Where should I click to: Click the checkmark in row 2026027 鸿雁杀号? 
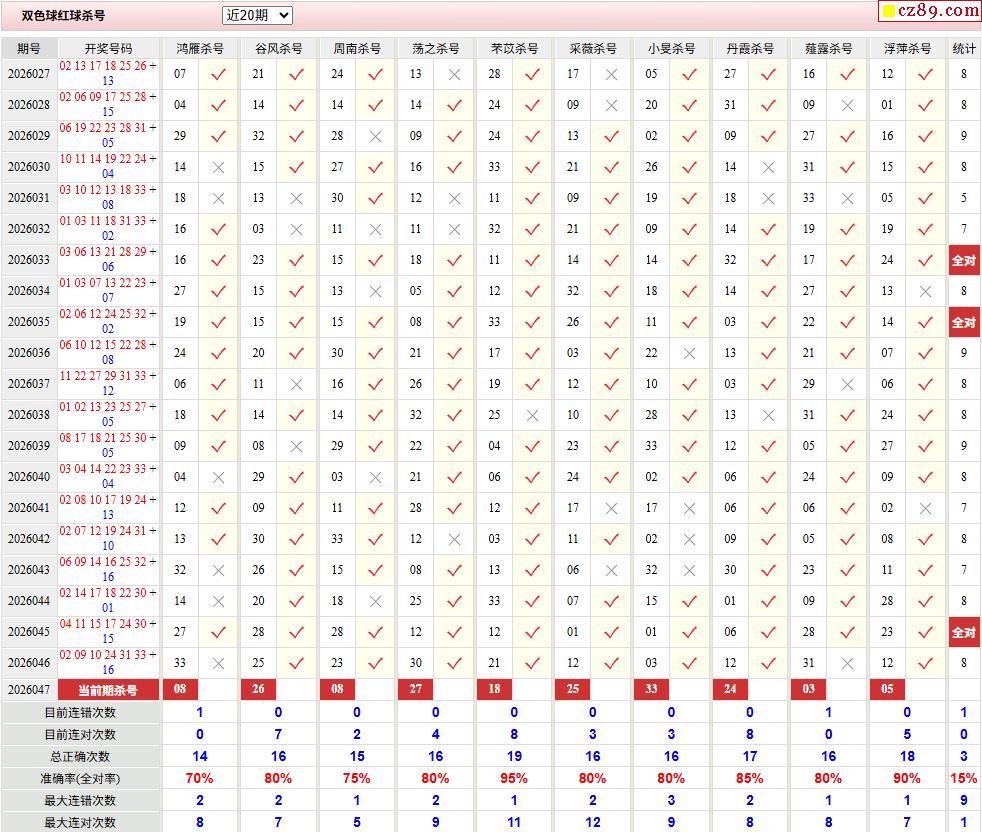[218, 74]
